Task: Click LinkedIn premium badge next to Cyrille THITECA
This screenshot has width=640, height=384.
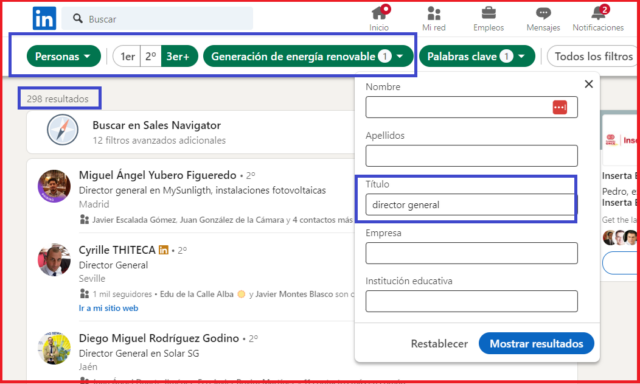Action: click(x=163, y=250)
